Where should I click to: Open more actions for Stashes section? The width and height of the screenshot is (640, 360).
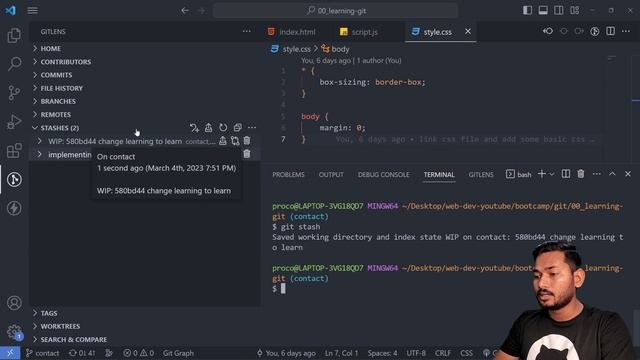point(252,128)
